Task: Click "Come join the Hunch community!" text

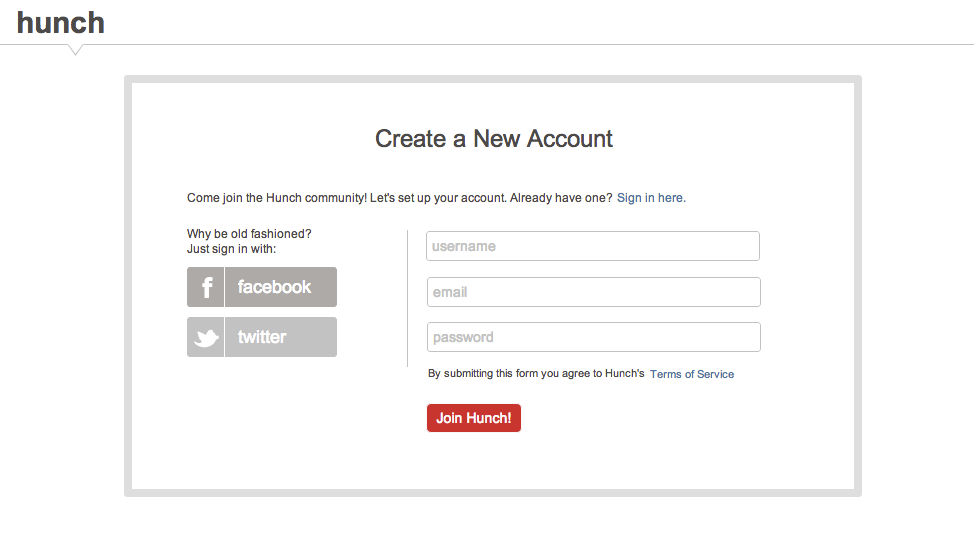Action: pos(277,198)
